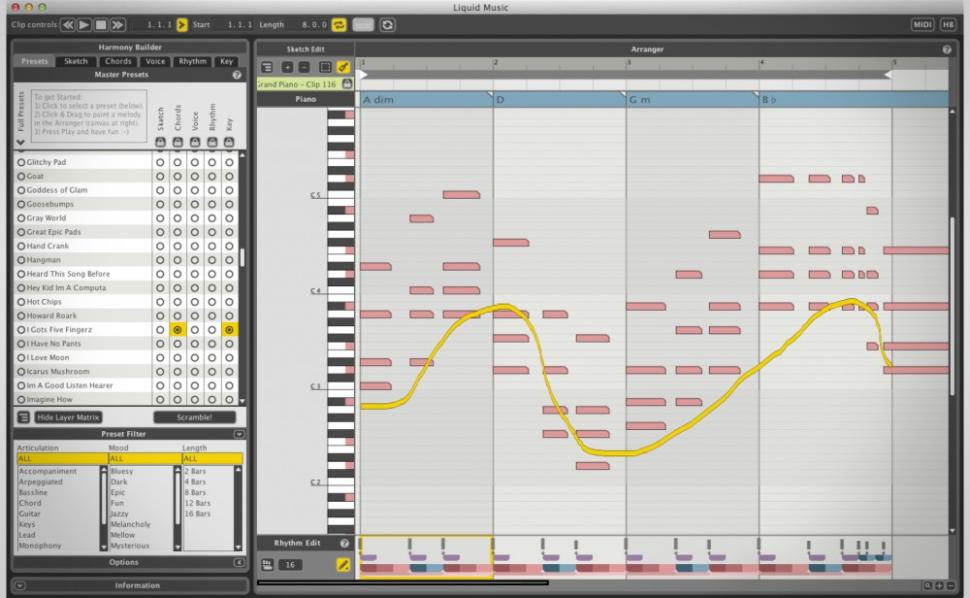The height and width of the screenshot is (598, 970).
Task: Select the Chords radio for Howard Roark
Action: point(177,315)
